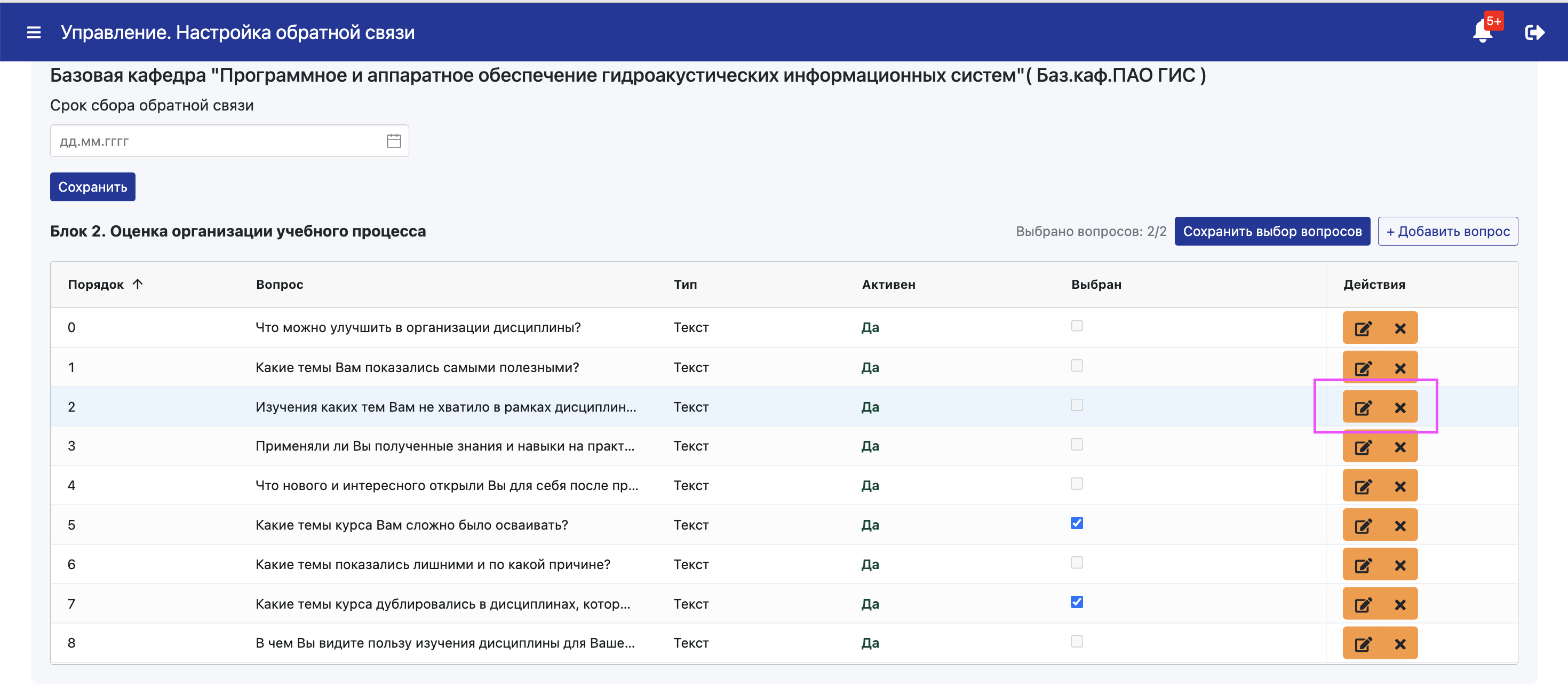Click 'Сохранить выбор вопросов' button
1568x693 pixels.
coord(1271,231)
